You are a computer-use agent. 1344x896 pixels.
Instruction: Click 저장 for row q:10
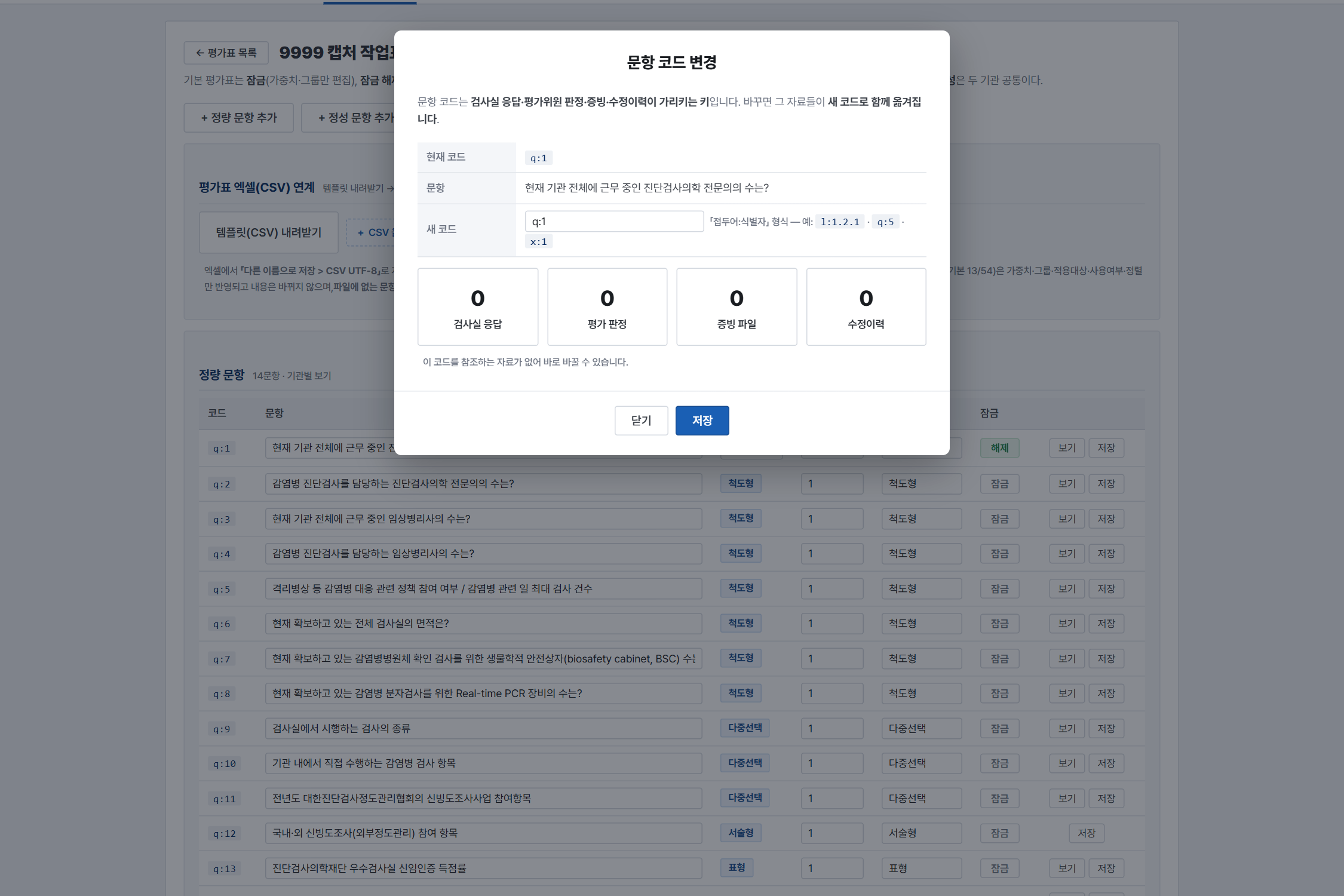(1106, 763)
